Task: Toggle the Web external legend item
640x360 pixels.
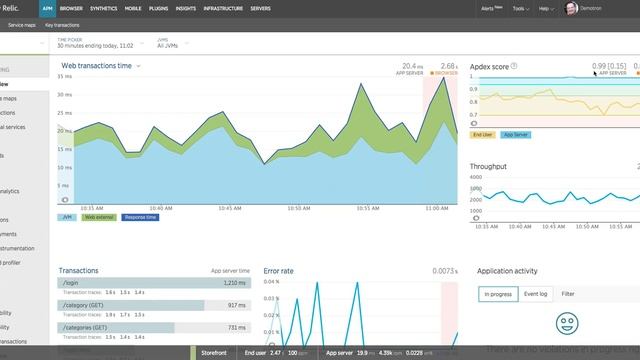Action: [99, 217]
